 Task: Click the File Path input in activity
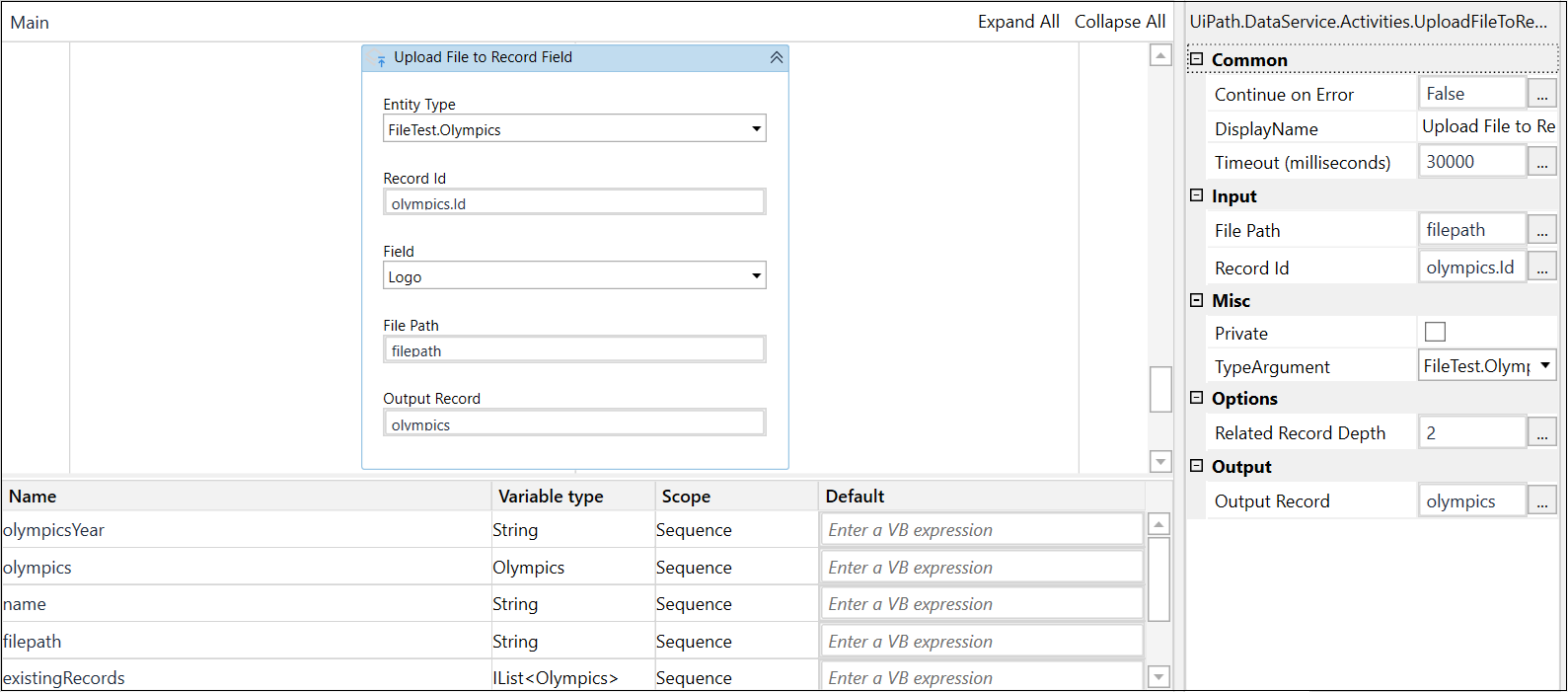(574, 349)
